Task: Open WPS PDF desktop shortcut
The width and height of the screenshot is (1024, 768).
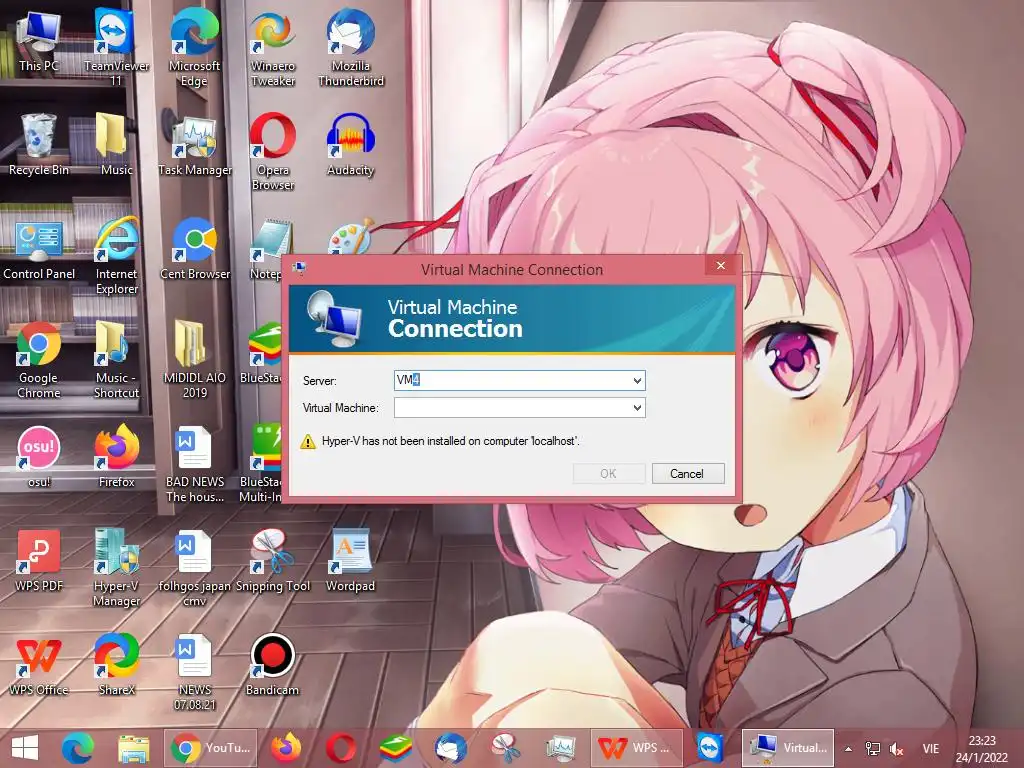Action: coord(39,560)
